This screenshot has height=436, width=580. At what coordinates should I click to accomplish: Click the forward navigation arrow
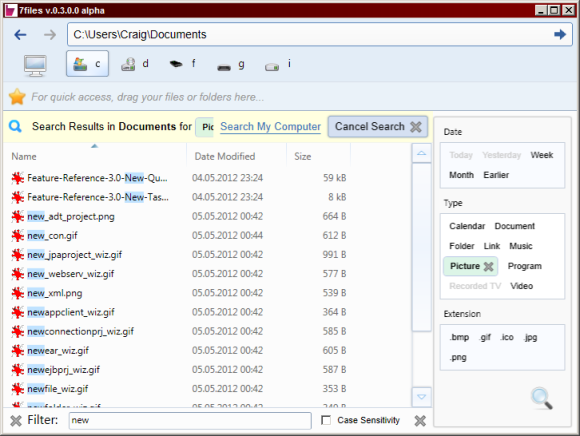[x=50, y=35]
